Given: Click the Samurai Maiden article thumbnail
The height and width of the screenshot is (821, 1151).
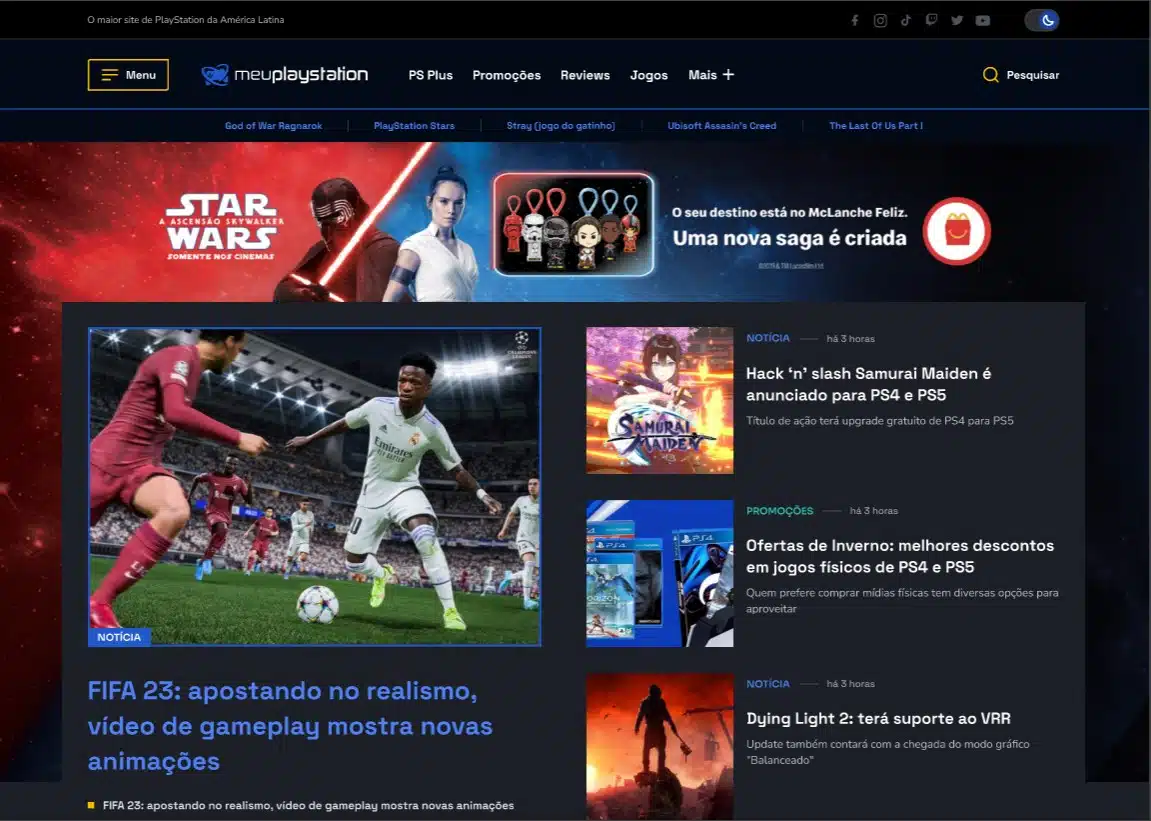Looking at the screenshot, I should (659, 399).
